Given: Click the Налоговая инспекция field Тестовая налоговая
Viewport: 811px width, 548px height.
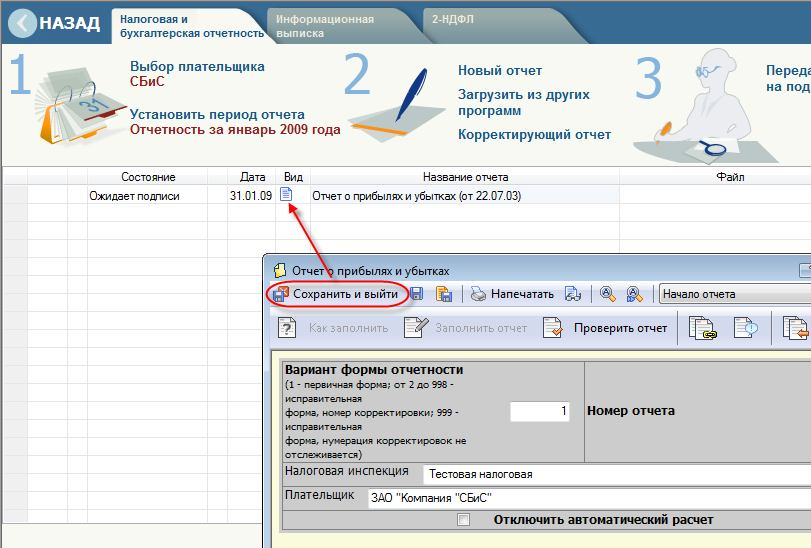Looking at the screenshot, I should (x=617, y=474).
